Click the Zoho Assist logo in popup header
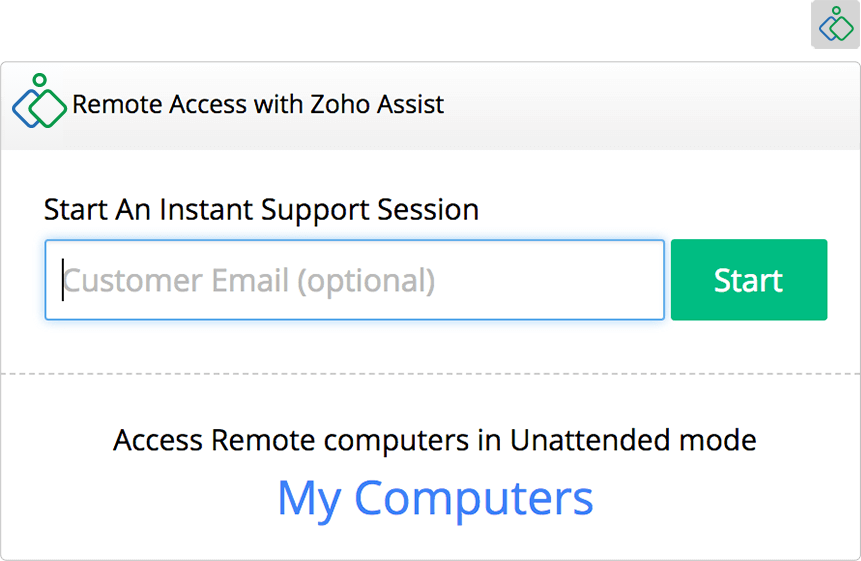The image size is (861, 561). 39,102
